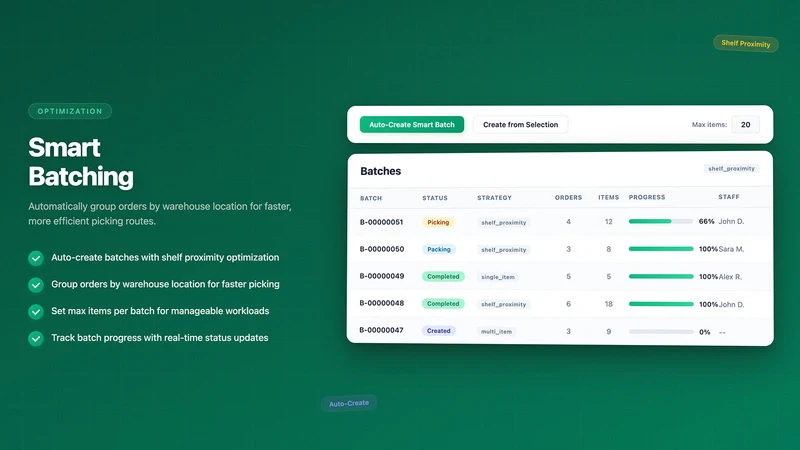The width and height of the screenshot is (800, 450).
Task: Click Completed status badge for B-00000048
Action: point(443,304)
